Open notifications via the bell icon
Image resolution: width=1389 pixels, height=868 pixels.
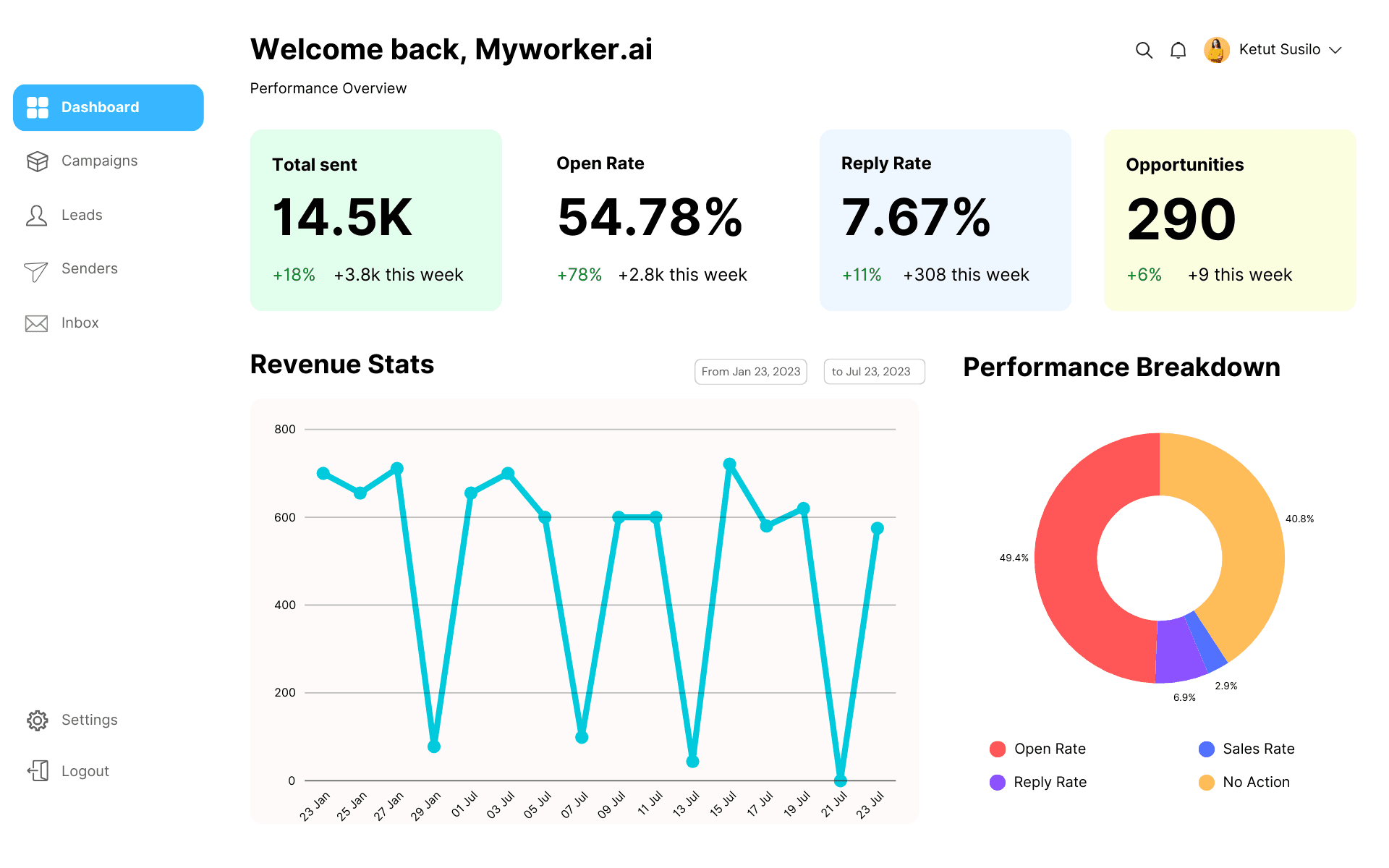click(1178, 51)
